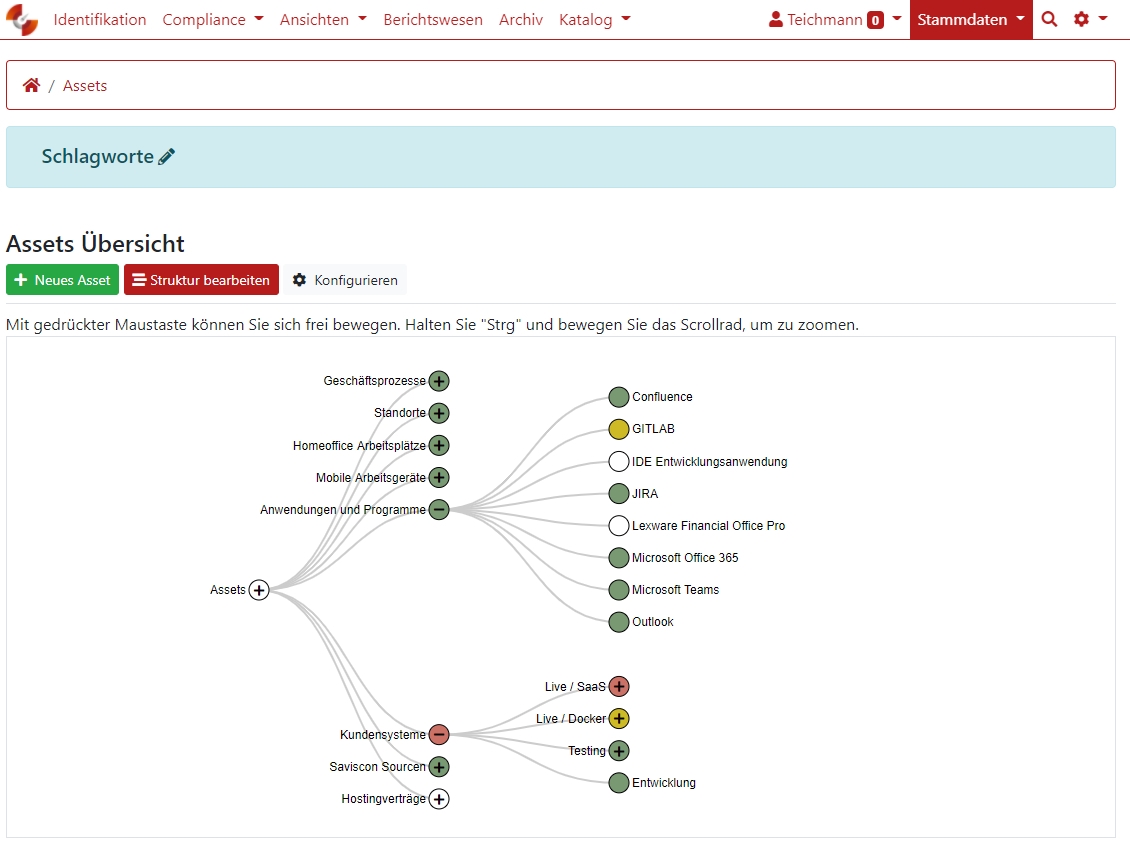1130x845 pixels.
Task: Expand the red Live / SaaS node
Action: tap(619, 687)
